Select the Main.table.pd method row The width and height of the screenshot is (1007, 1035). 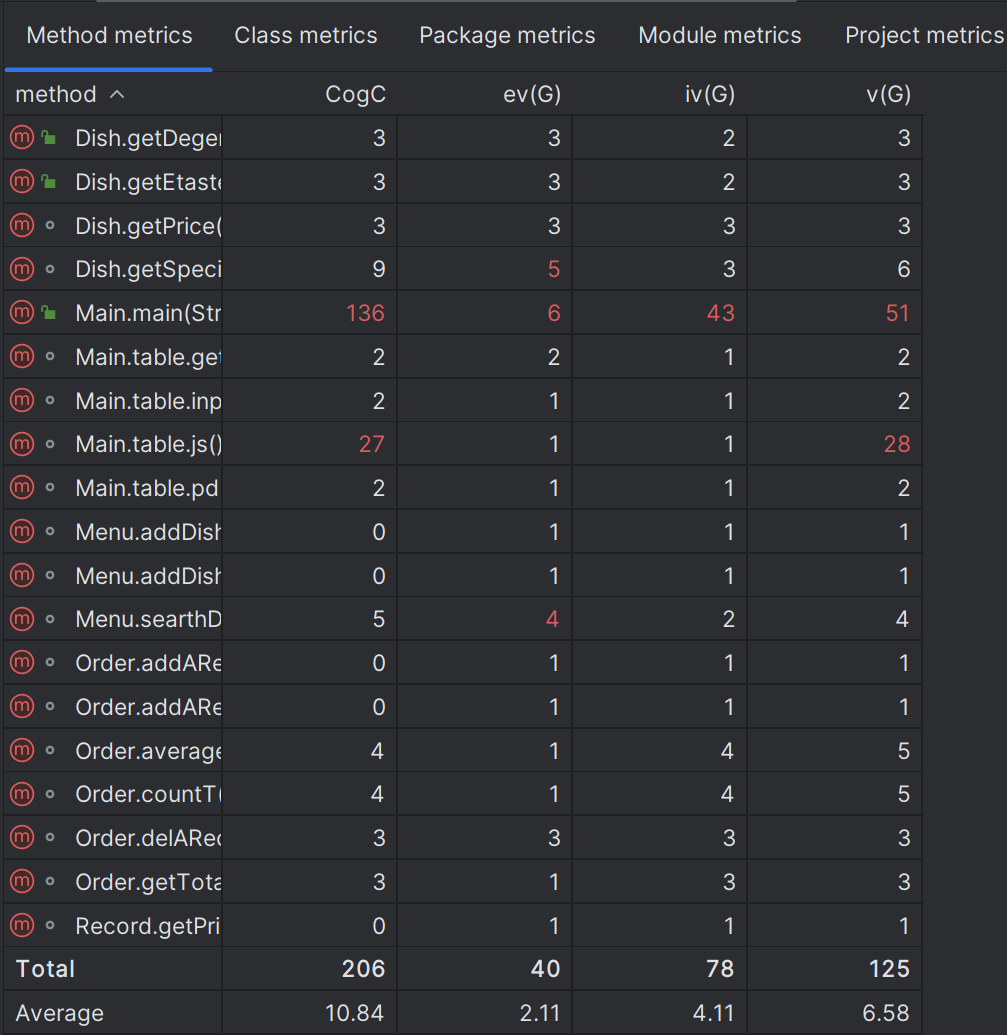coord(463,487)
